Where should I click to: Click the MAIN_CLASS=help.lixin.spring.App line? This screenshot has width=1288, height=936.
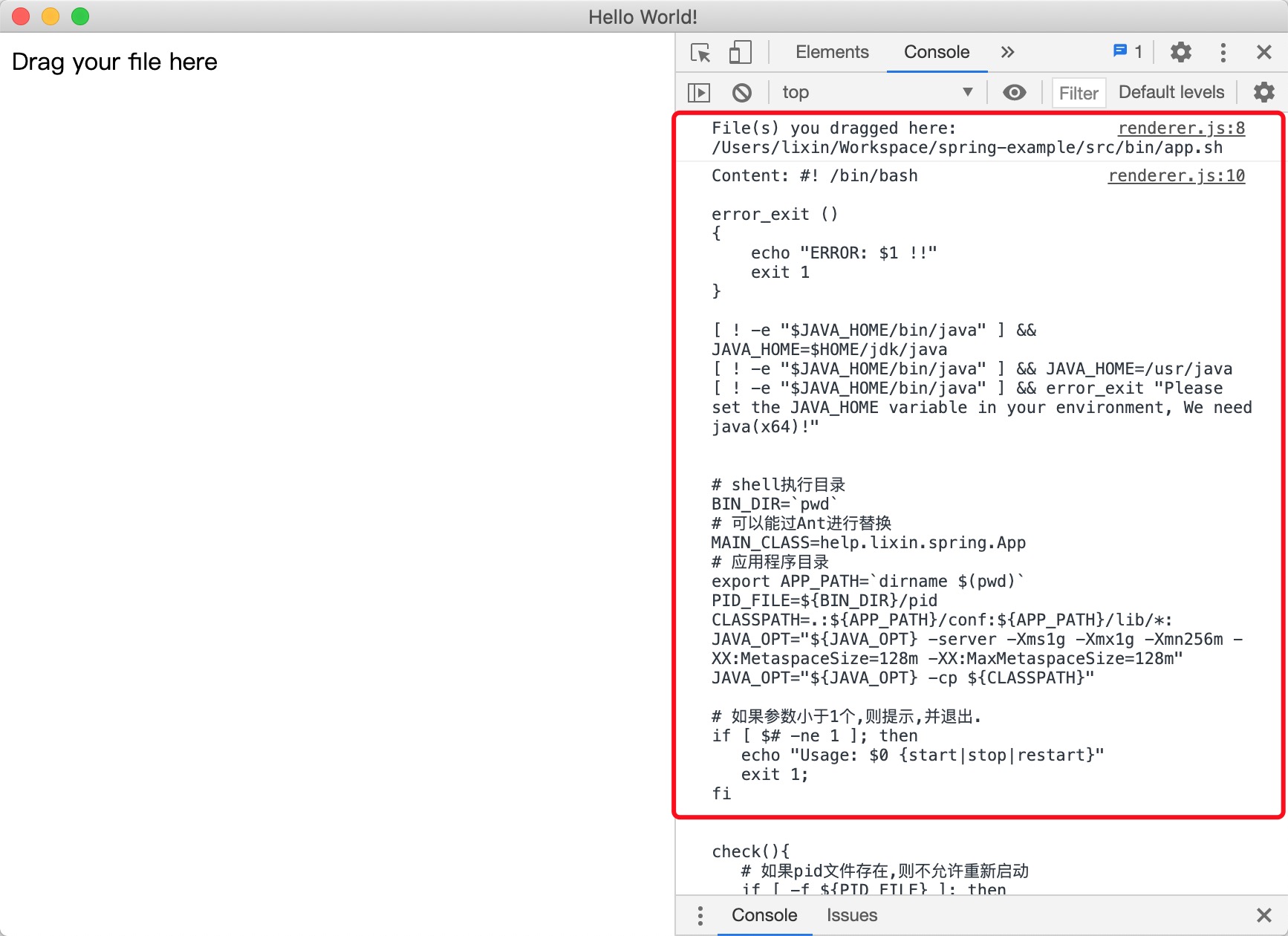pos(868,542)
